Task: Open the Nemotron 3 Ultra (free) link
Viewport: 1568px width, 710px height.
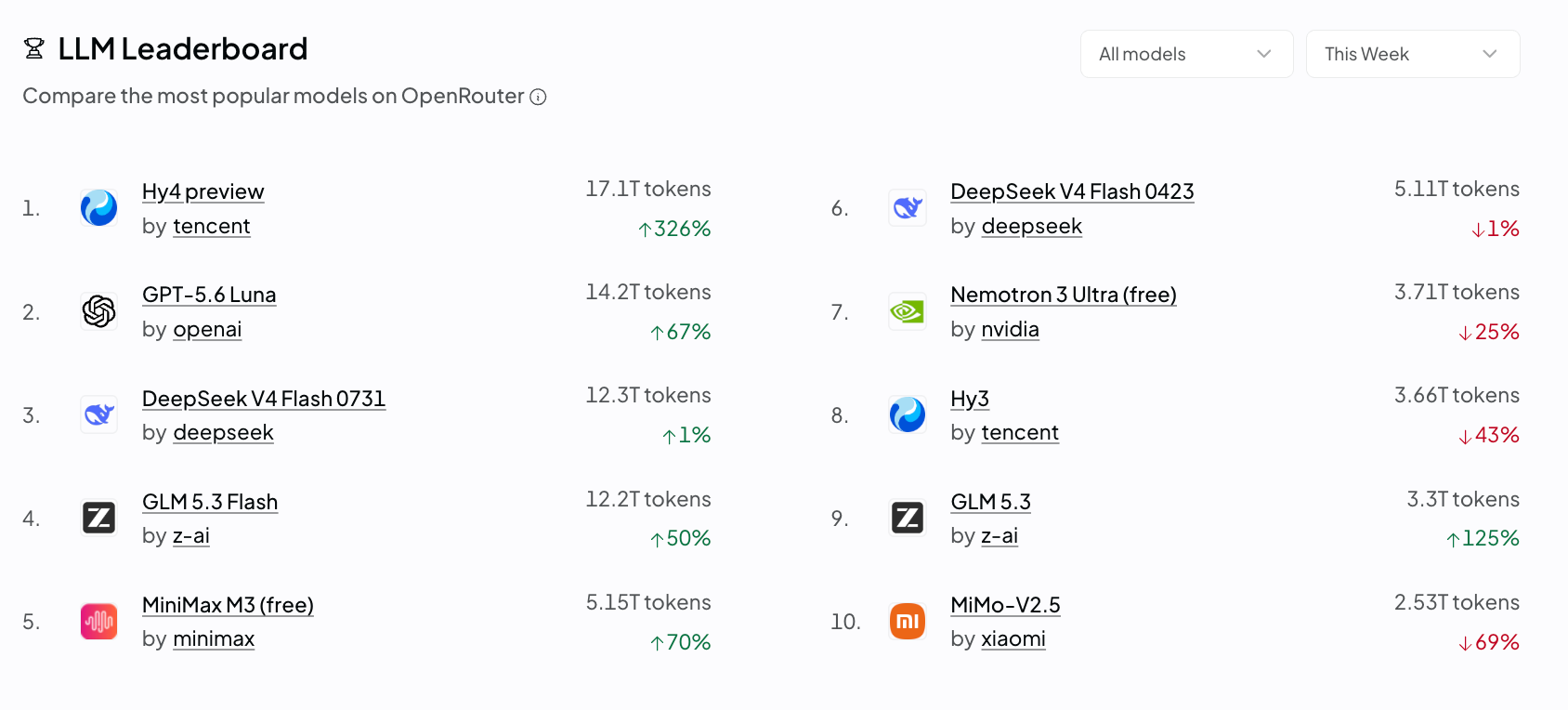Action: [1064, 295]
